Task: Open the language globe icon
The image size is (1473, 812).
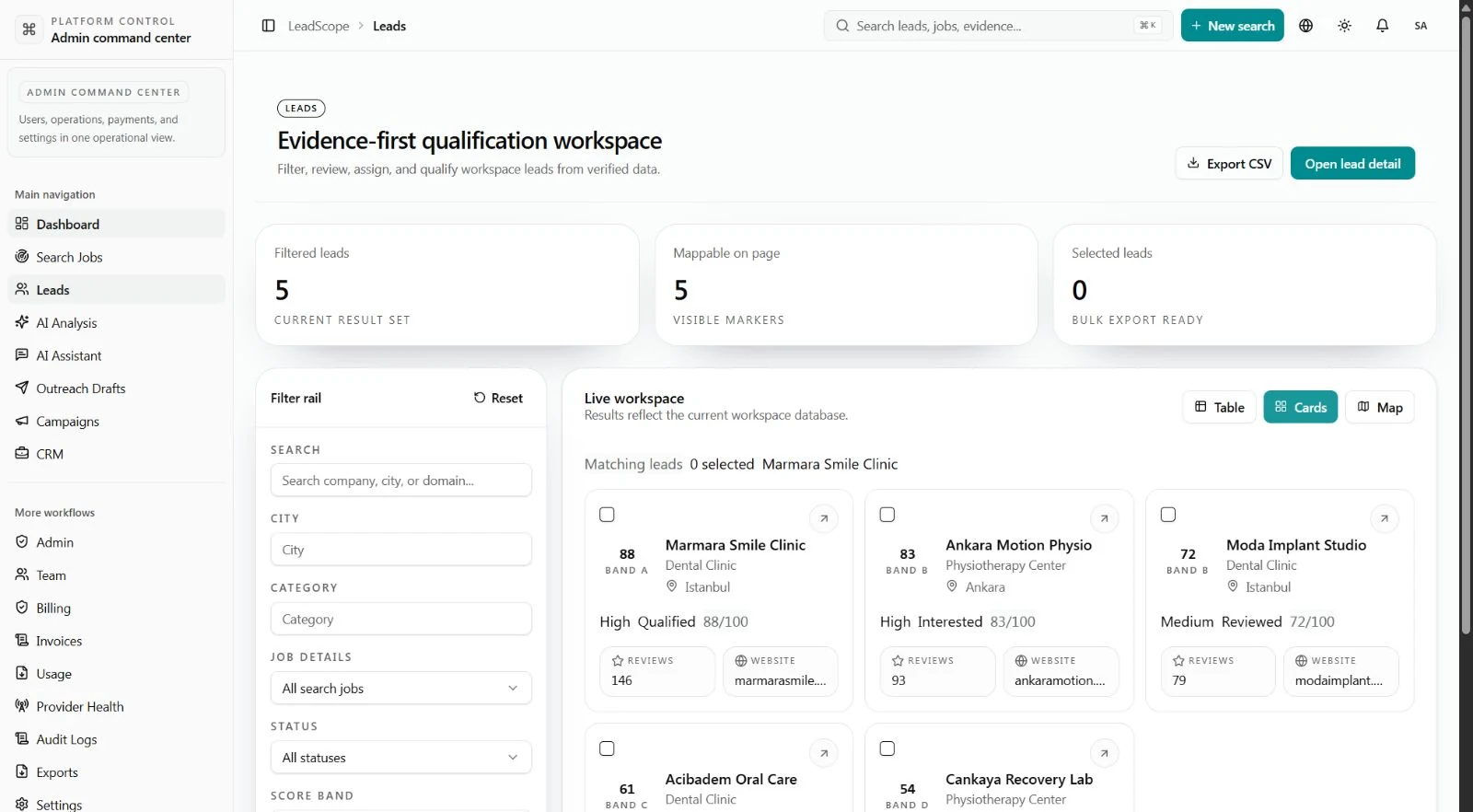Action: tap(1305, 26)
